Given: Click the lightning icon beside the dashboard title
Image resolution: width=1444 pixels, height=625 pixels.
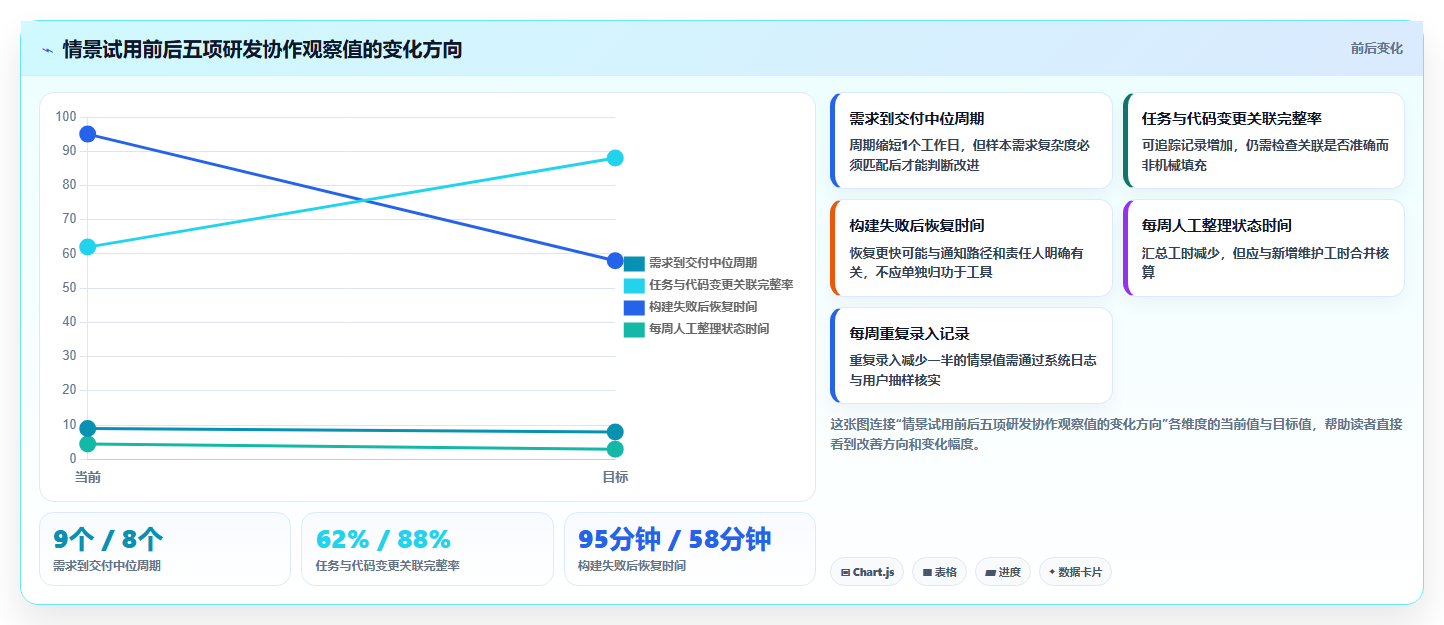Looking at the screenshot, I should coord(47,49).
